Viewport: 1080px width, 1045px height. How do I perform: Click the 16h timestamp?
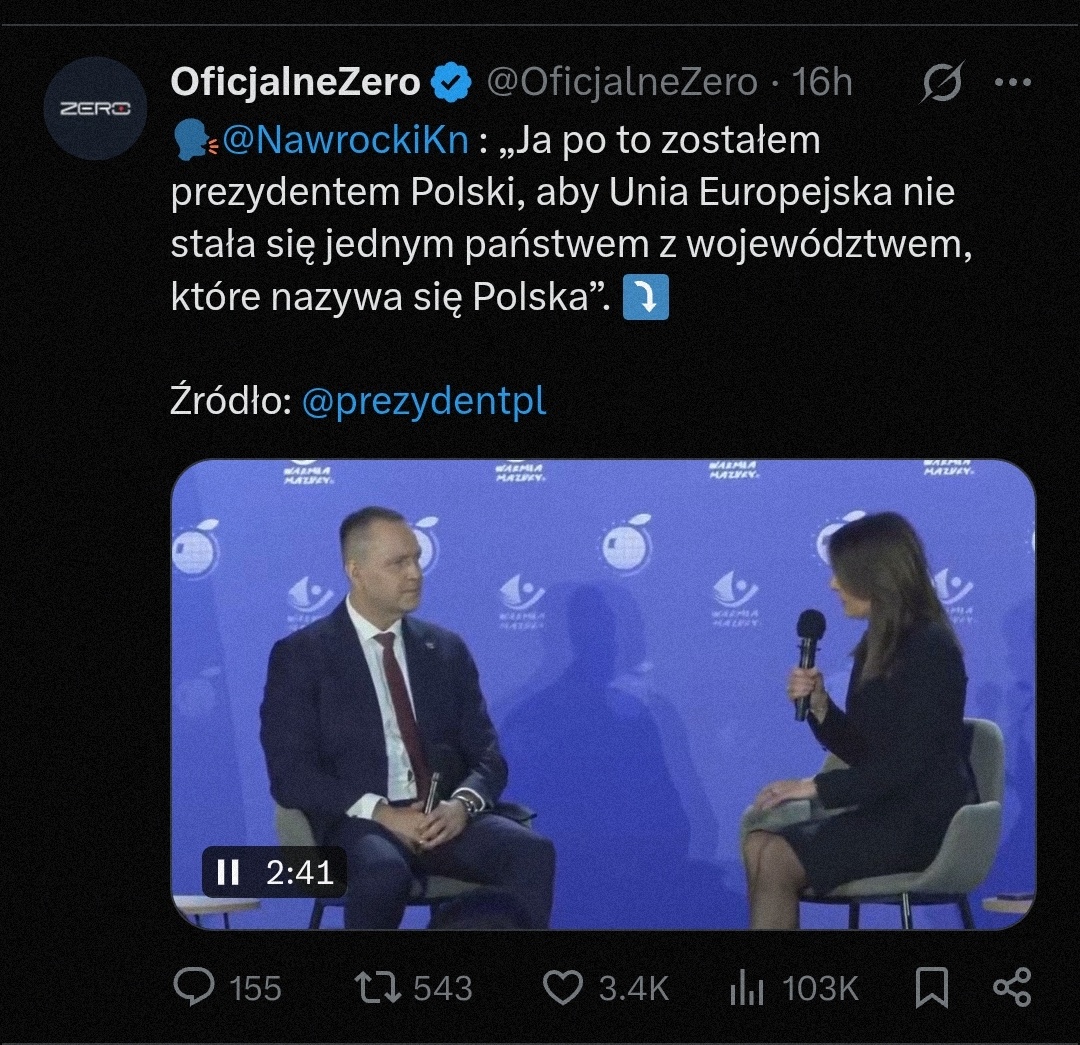822,82
